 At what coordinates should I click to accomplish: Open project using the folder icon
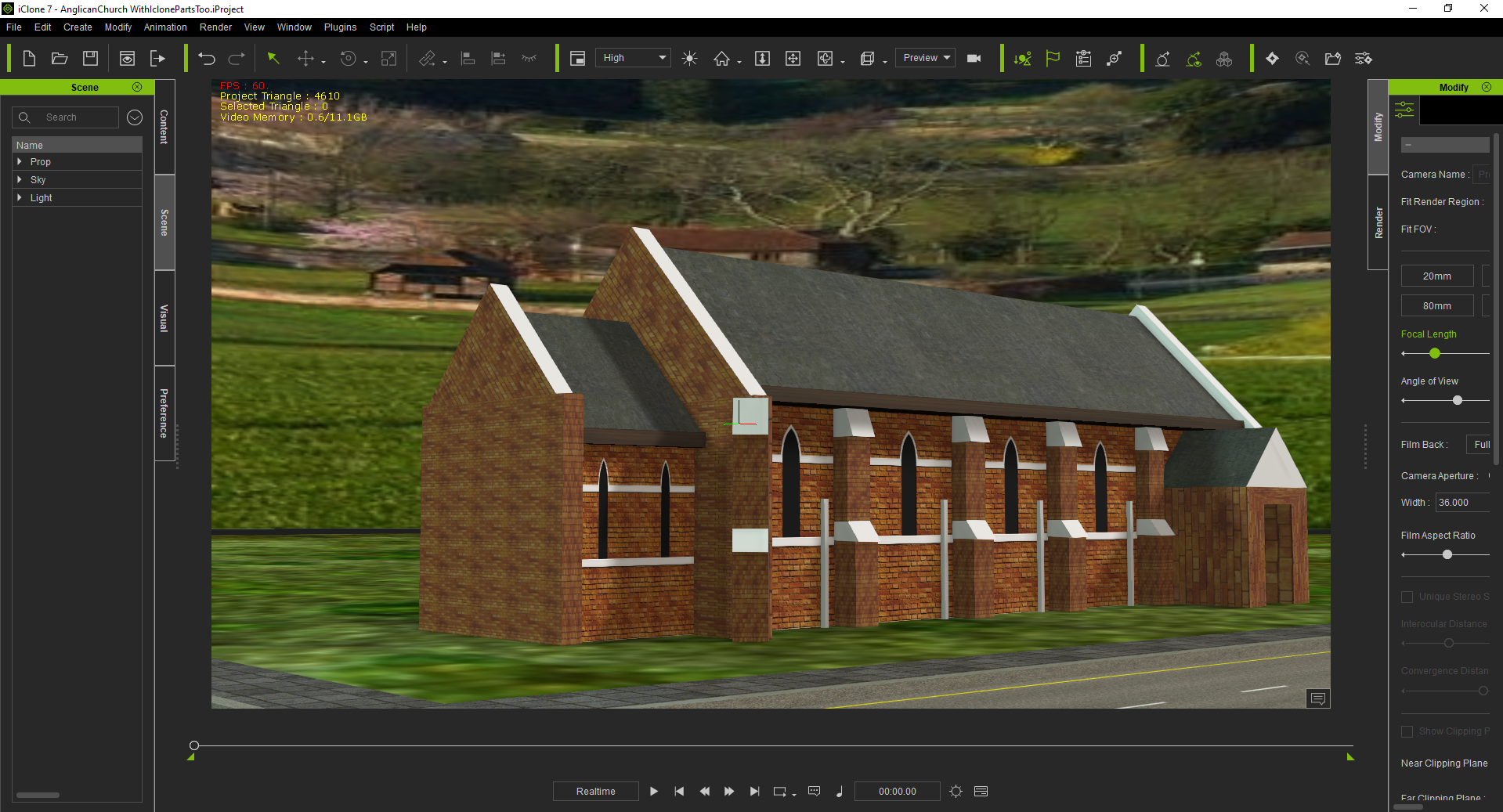coord(60,58)
